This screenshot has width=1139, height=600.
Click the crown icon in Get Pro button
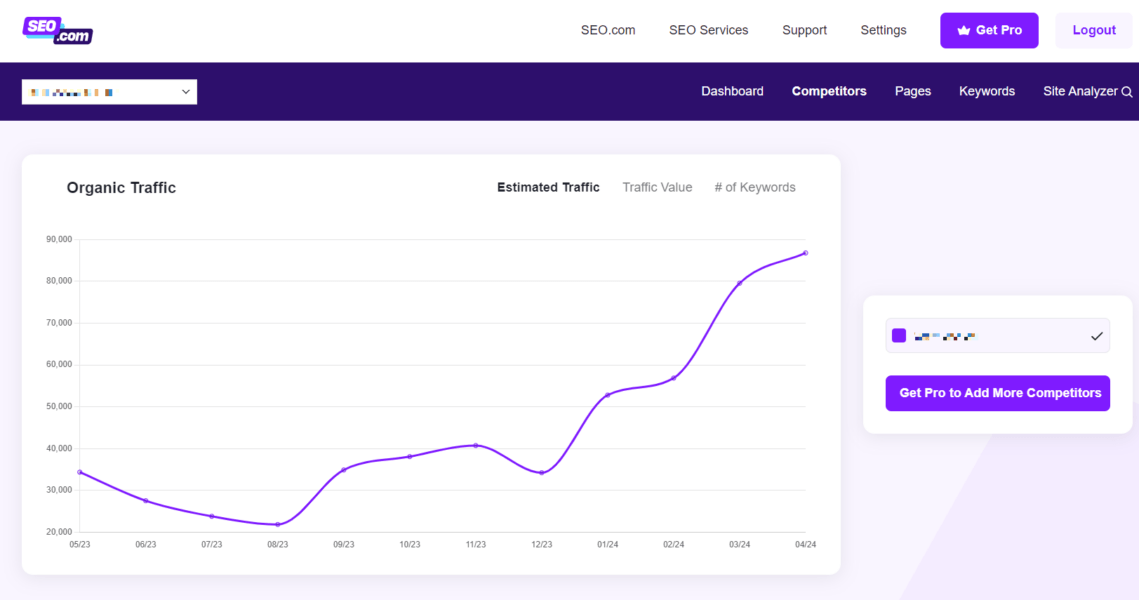tap(962, 30)
